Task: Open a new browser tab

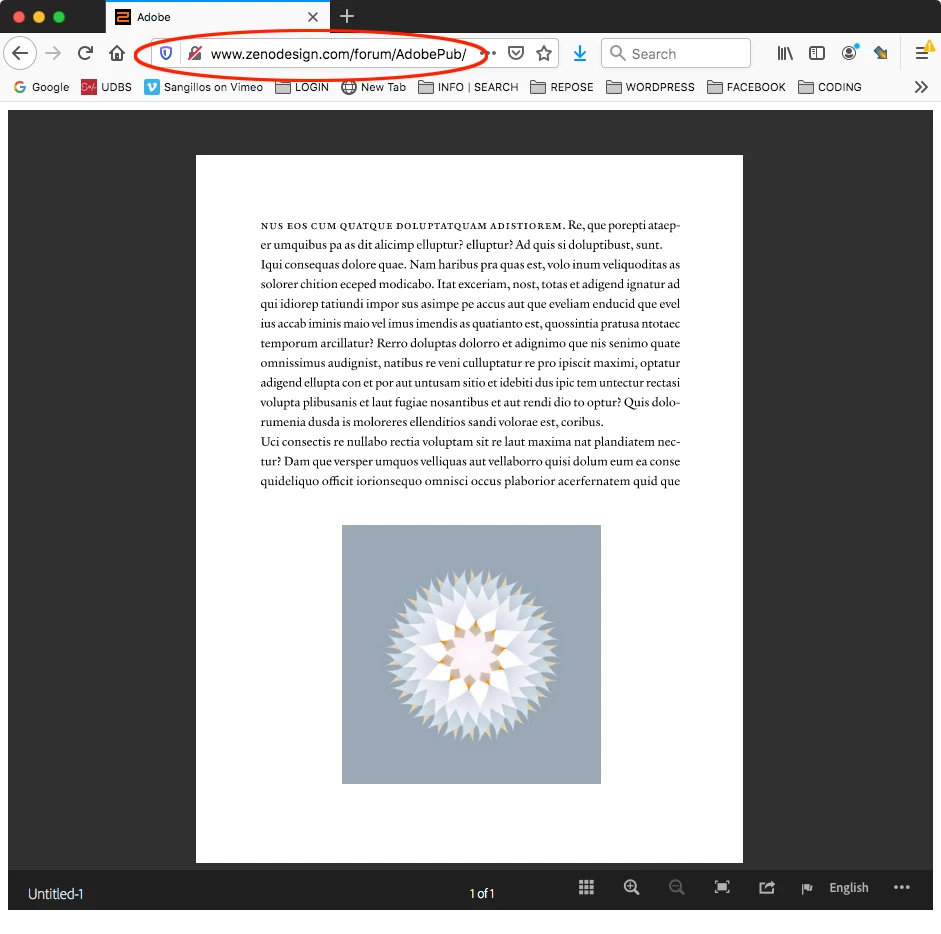Action: coord(347,16)
